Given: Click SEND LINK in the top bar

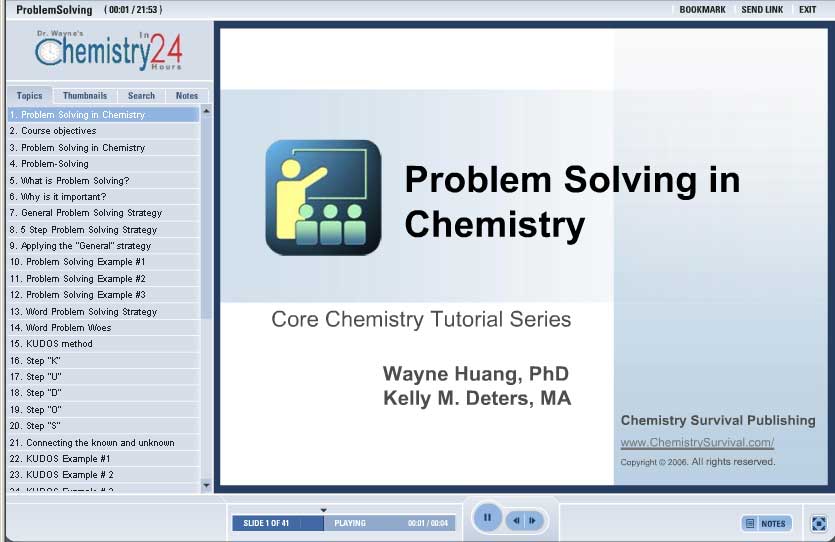Looking at the screenshot, I should point(761,10).
